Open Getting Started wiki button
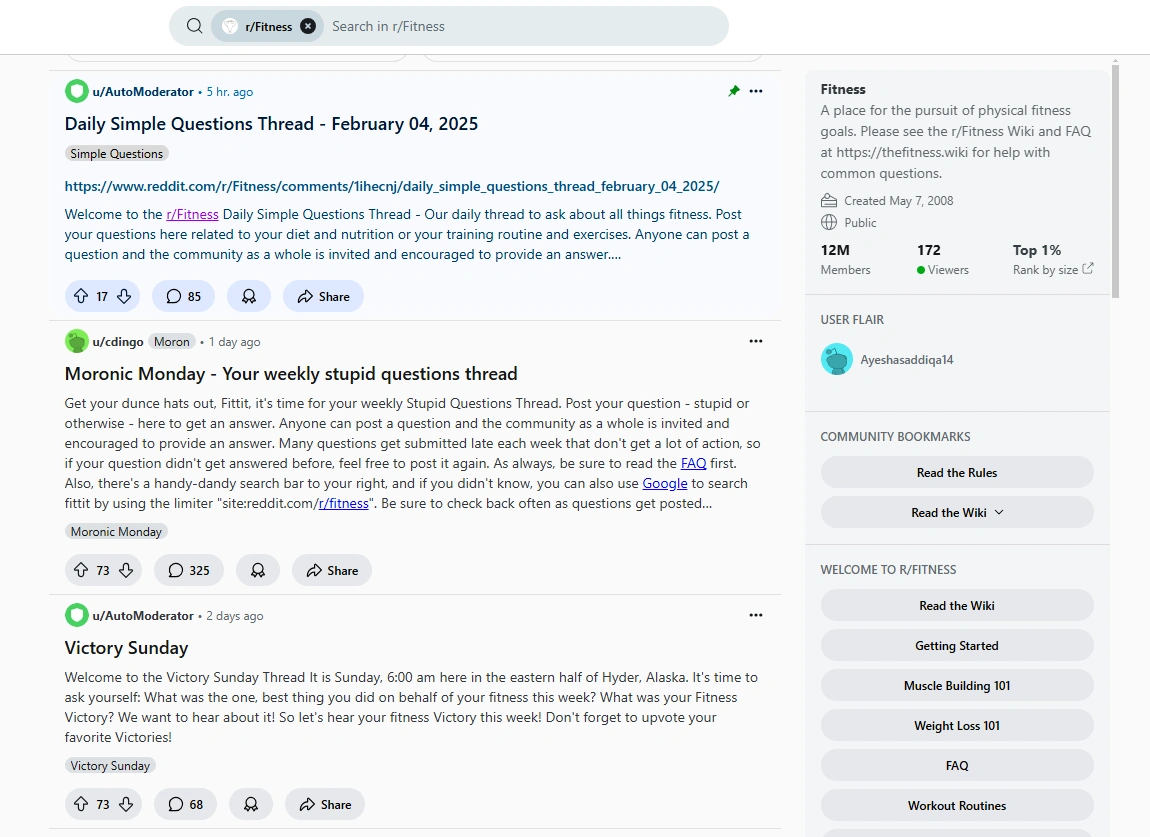 (957, 646)
